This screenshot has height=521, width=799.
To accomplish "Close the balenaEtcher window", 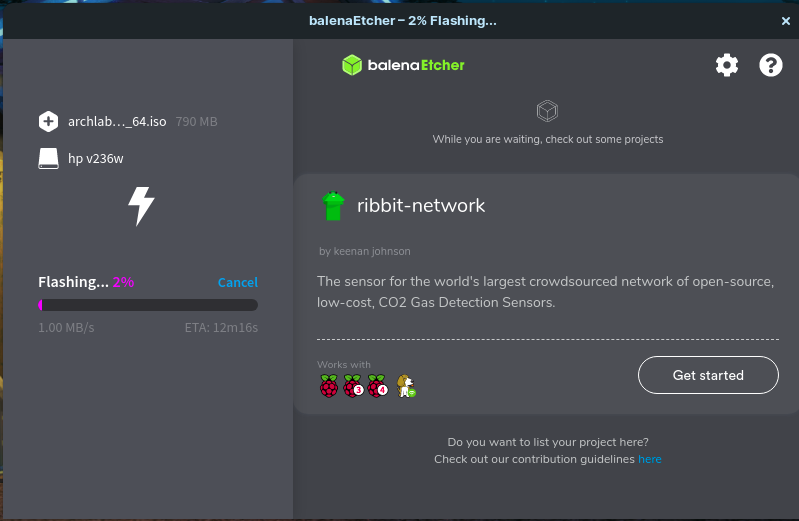I will click(786, 21).
